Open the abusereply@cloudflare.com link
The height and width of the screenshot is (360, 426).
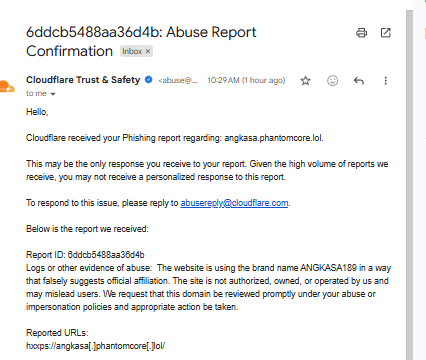(x=234, y=203)
